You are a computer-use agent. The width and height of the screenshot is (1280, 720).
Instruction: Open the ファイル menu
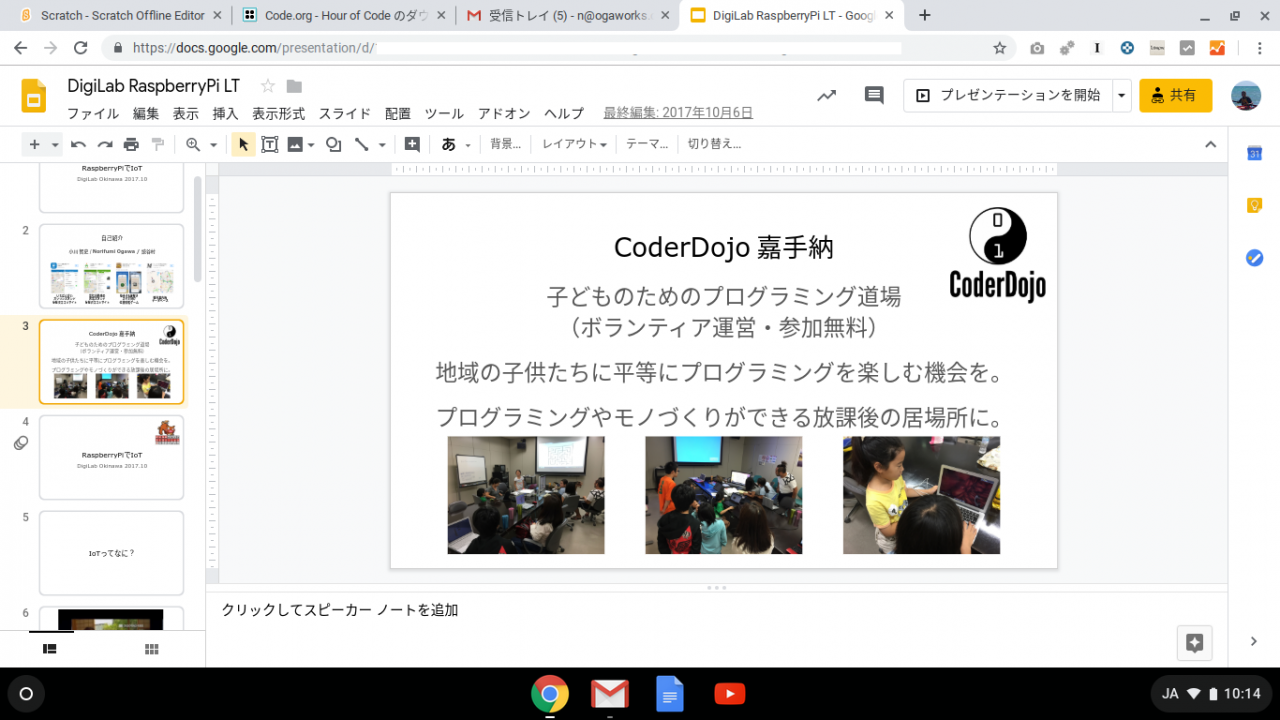(x=93, y=113)
